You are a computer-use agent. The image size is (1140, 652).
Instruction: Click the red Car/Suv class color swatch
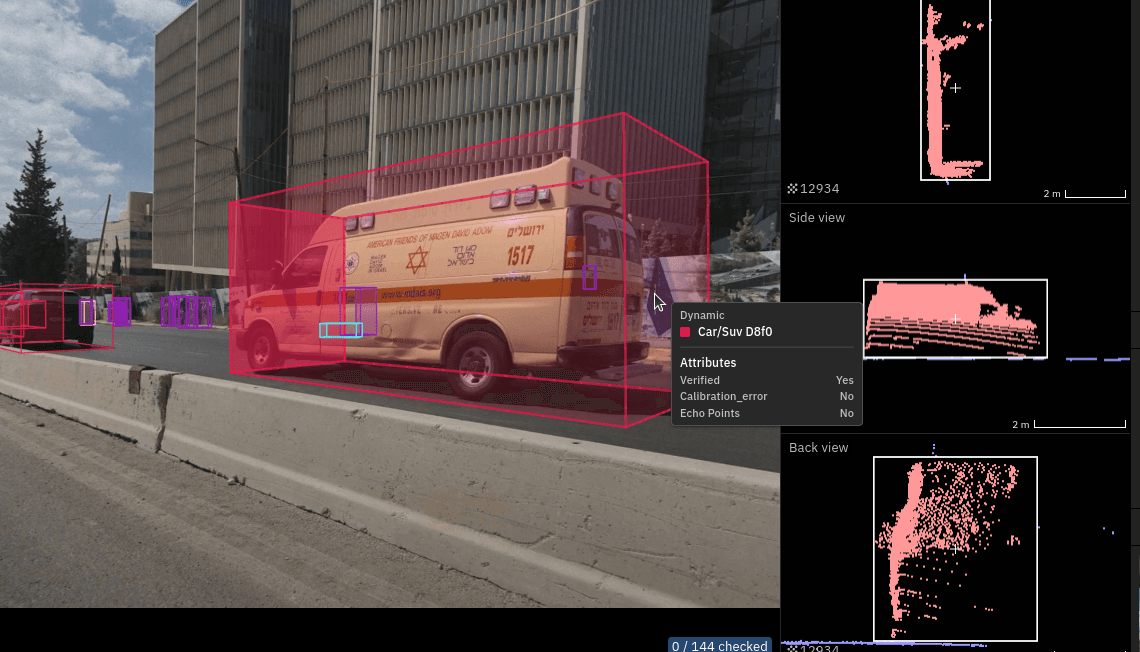[x=685, y=332]
